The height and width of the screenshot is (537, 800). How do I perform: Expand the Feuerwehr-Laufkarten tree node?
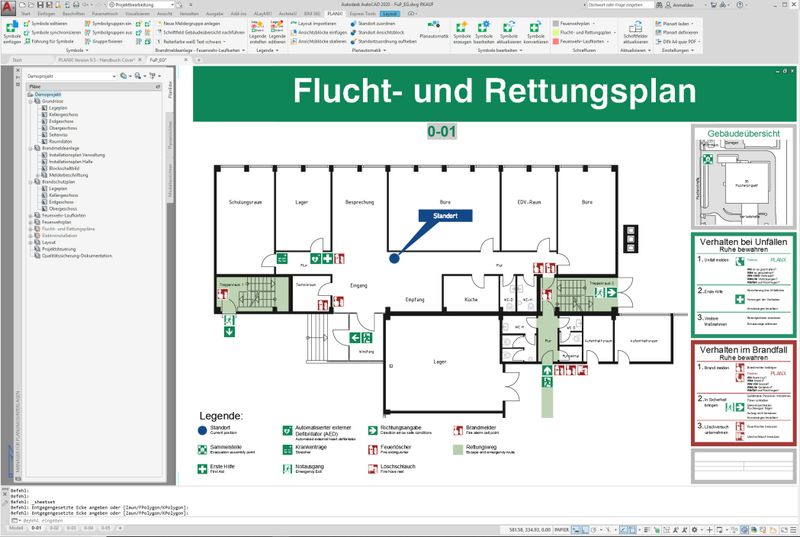click(30, 216)
